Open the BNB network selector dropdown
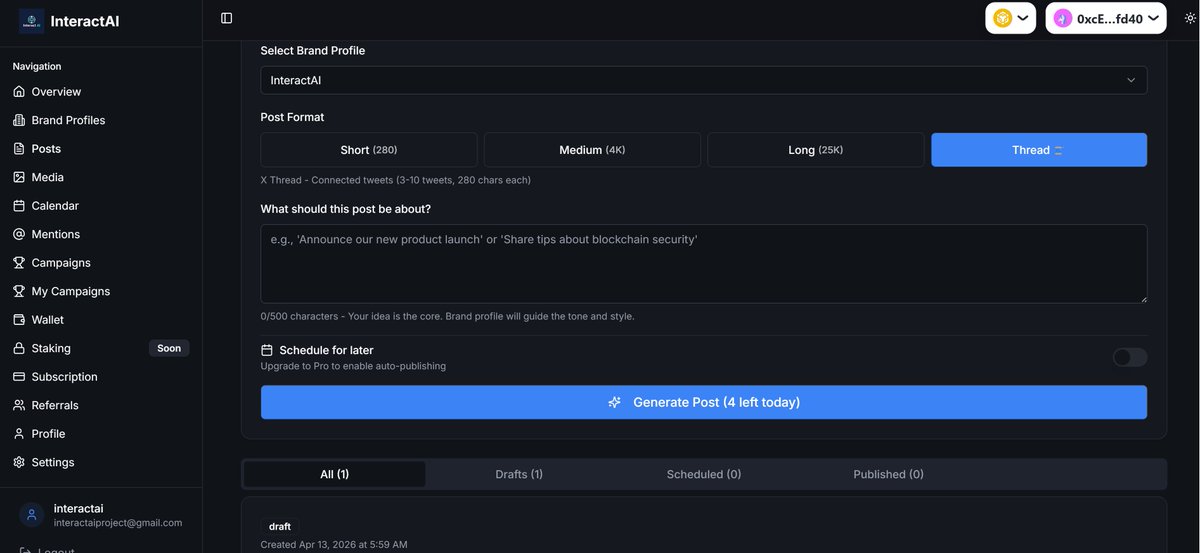The width and height of the screenshot is (1200, 553). pos(1010,18)
